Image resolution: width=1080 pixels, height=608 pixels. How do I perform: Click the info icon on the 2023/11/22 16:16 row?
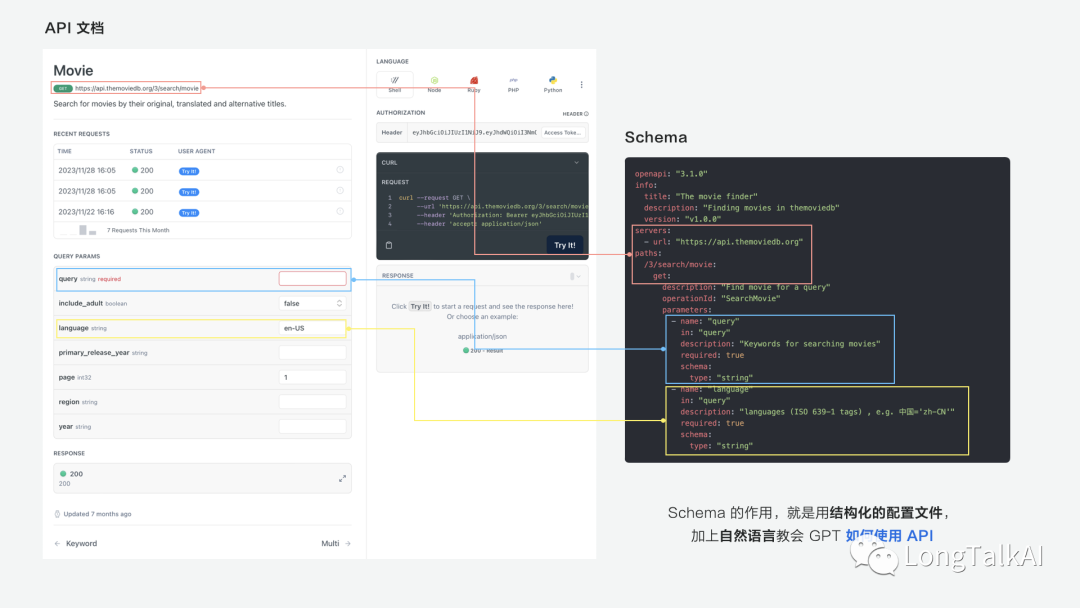[x=340, y=211]
